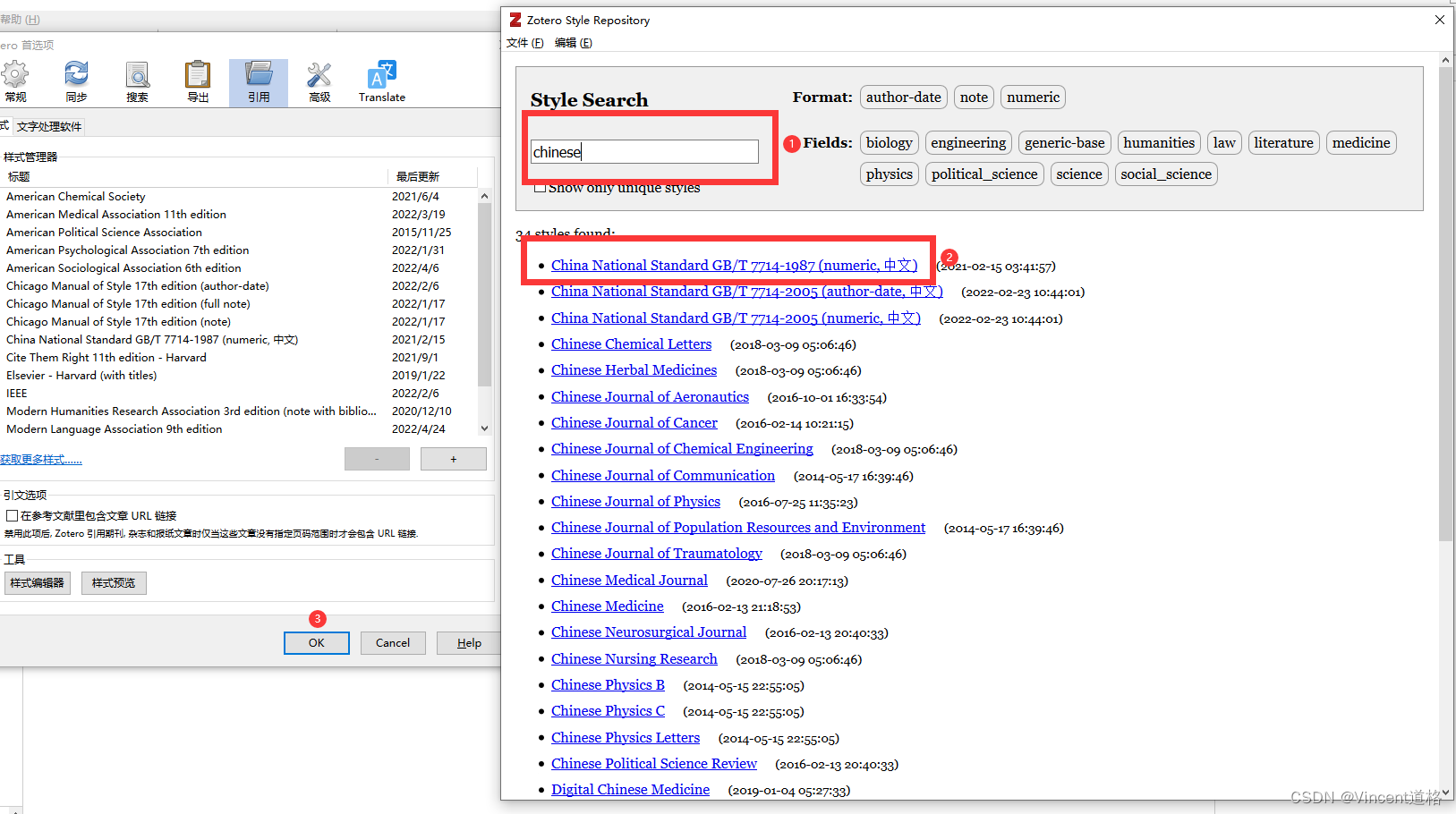Click Style Repository scrollbar down arrow
This screenshot has height=814, width=1456.
click(x=1445, y=792)
